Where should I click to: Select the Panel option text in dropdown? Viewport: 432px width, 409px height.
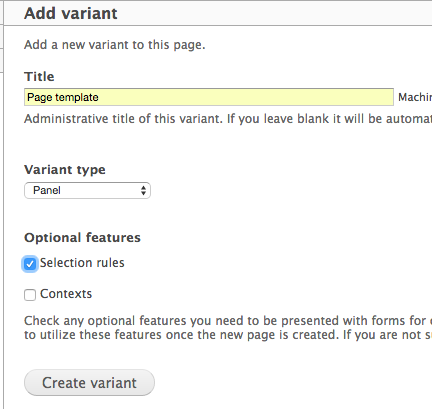[47, 190]
